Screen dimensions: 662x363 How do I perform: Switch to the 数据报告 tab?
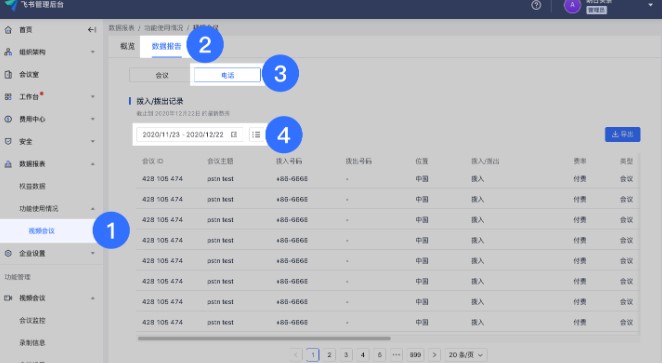point(166,46)
